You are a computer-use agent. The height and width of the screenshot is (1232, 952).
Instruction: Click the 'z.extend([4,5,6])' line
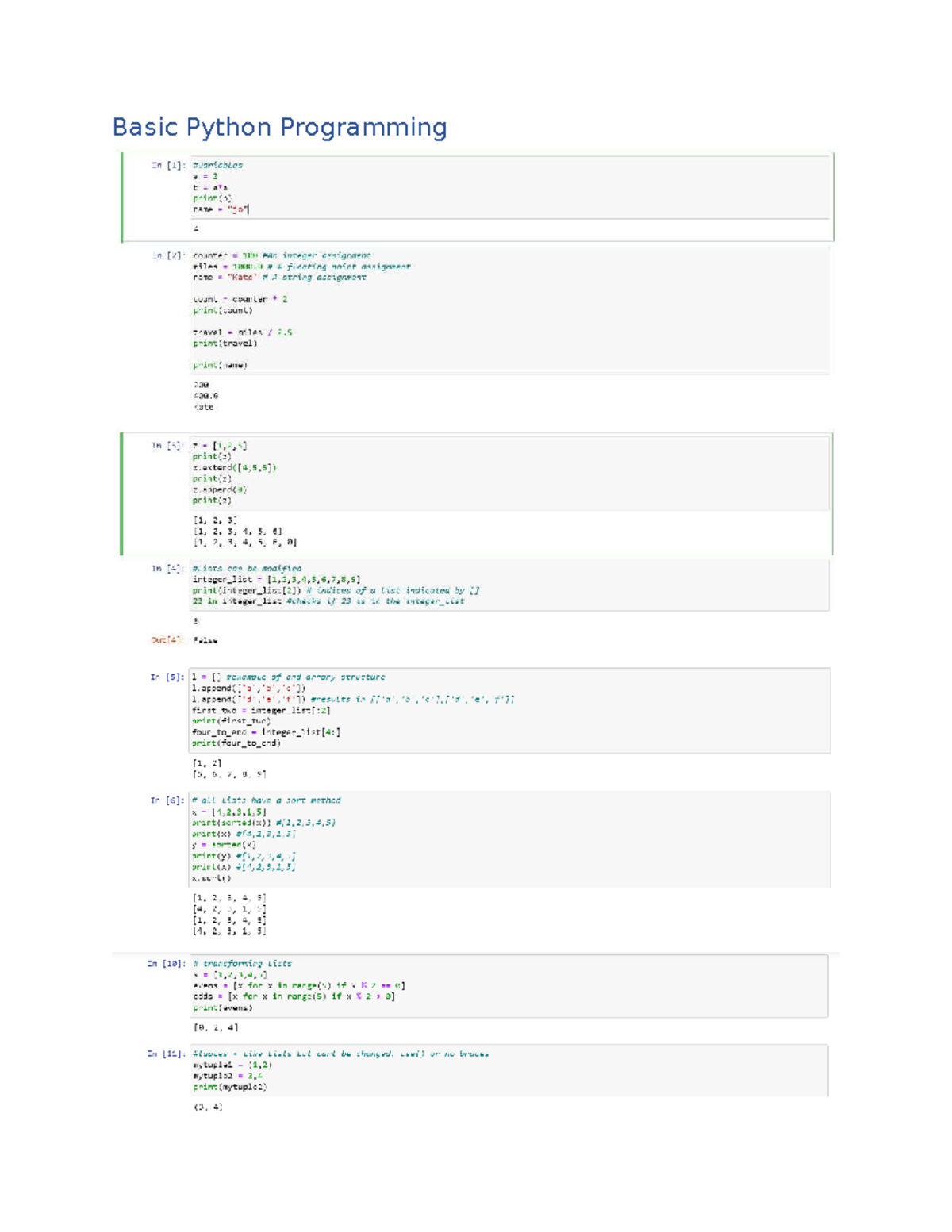[234, 468]
